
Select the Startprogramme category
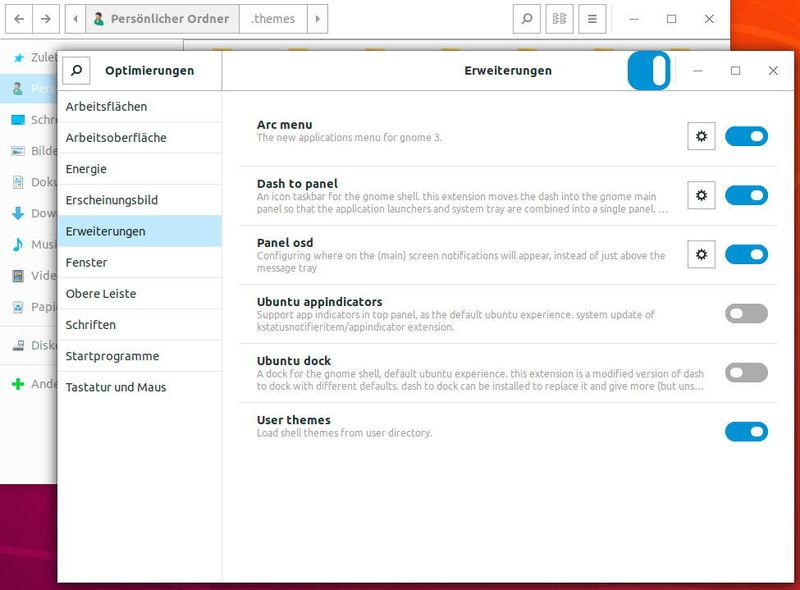click(113, 356)
